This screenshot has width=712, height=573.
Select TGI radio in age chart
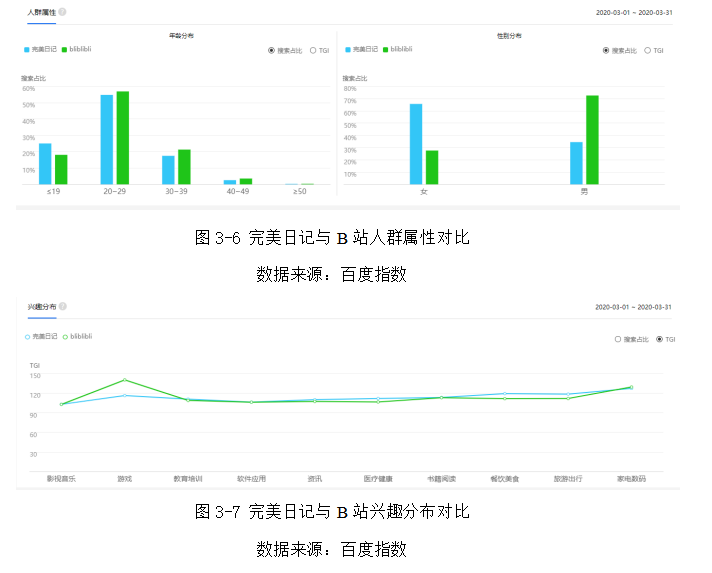point(313,50)
